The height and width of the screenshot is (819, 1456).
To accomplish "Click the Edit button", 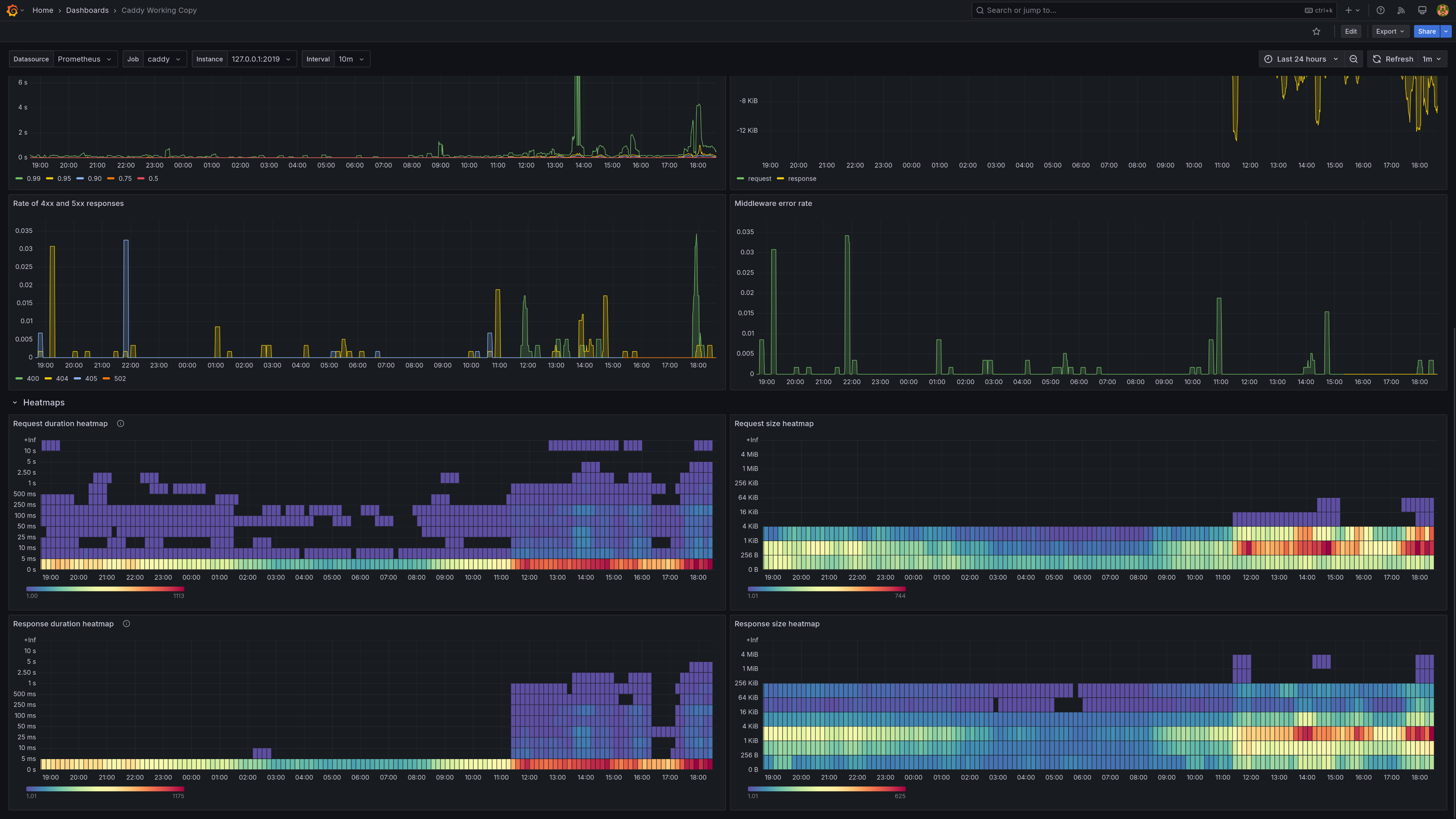I will pos(1350,31).
